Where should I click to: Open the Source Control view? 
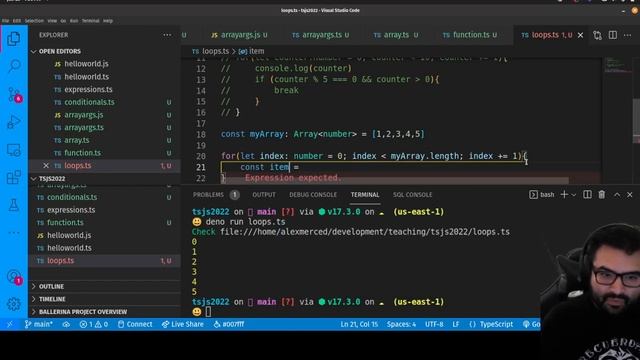click(14, 95)
